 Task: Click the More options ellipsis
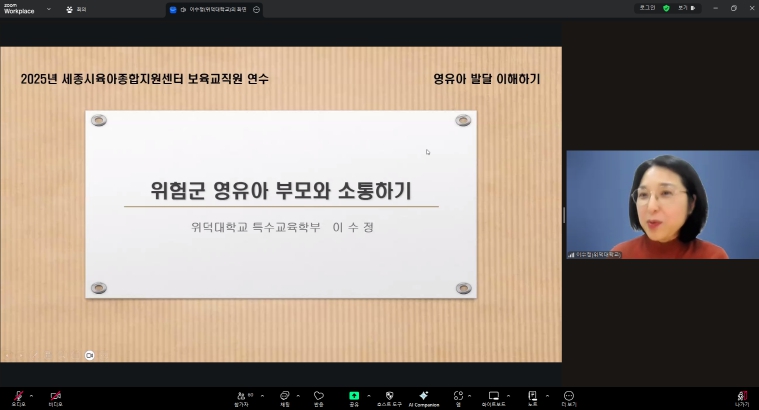point(568,396)
